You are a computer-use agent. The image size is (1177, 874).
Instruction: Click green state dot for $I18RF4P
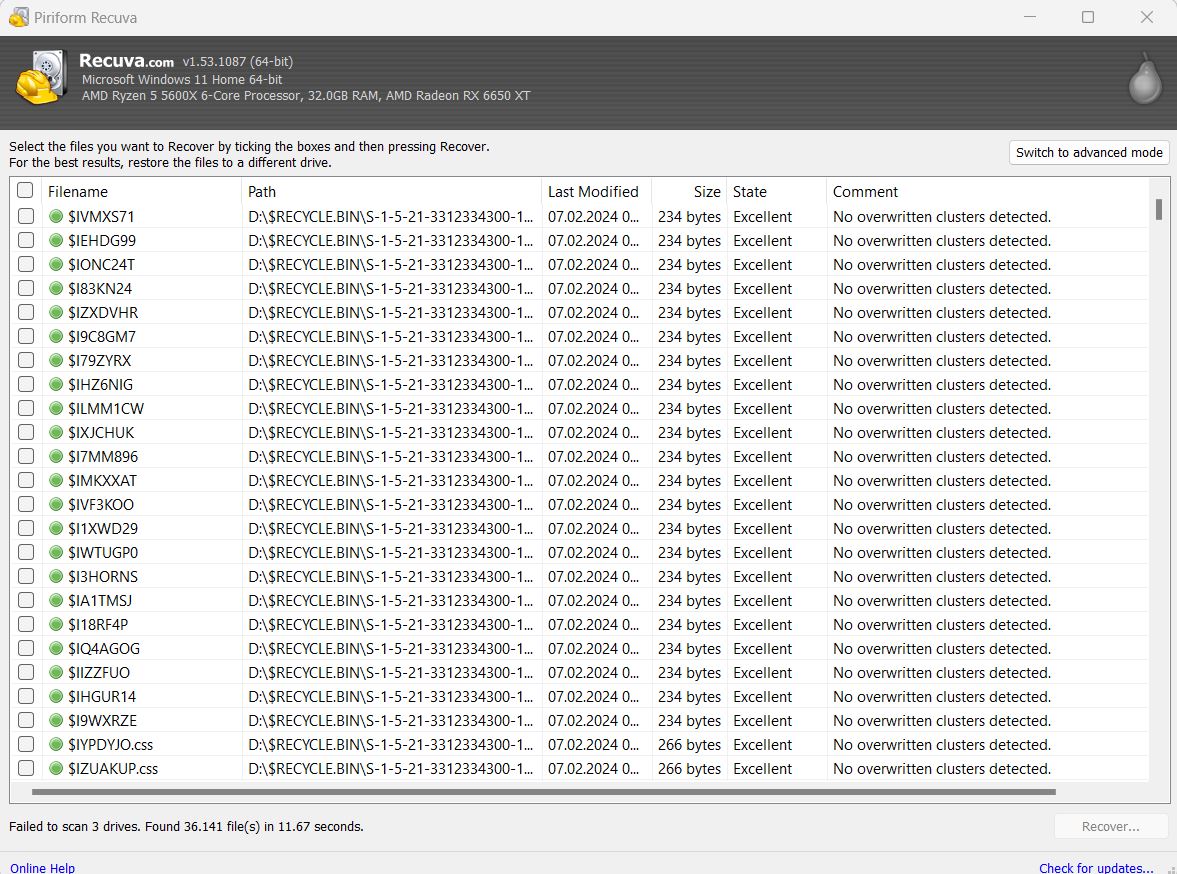pyautogui.click(x=56, y=625)
